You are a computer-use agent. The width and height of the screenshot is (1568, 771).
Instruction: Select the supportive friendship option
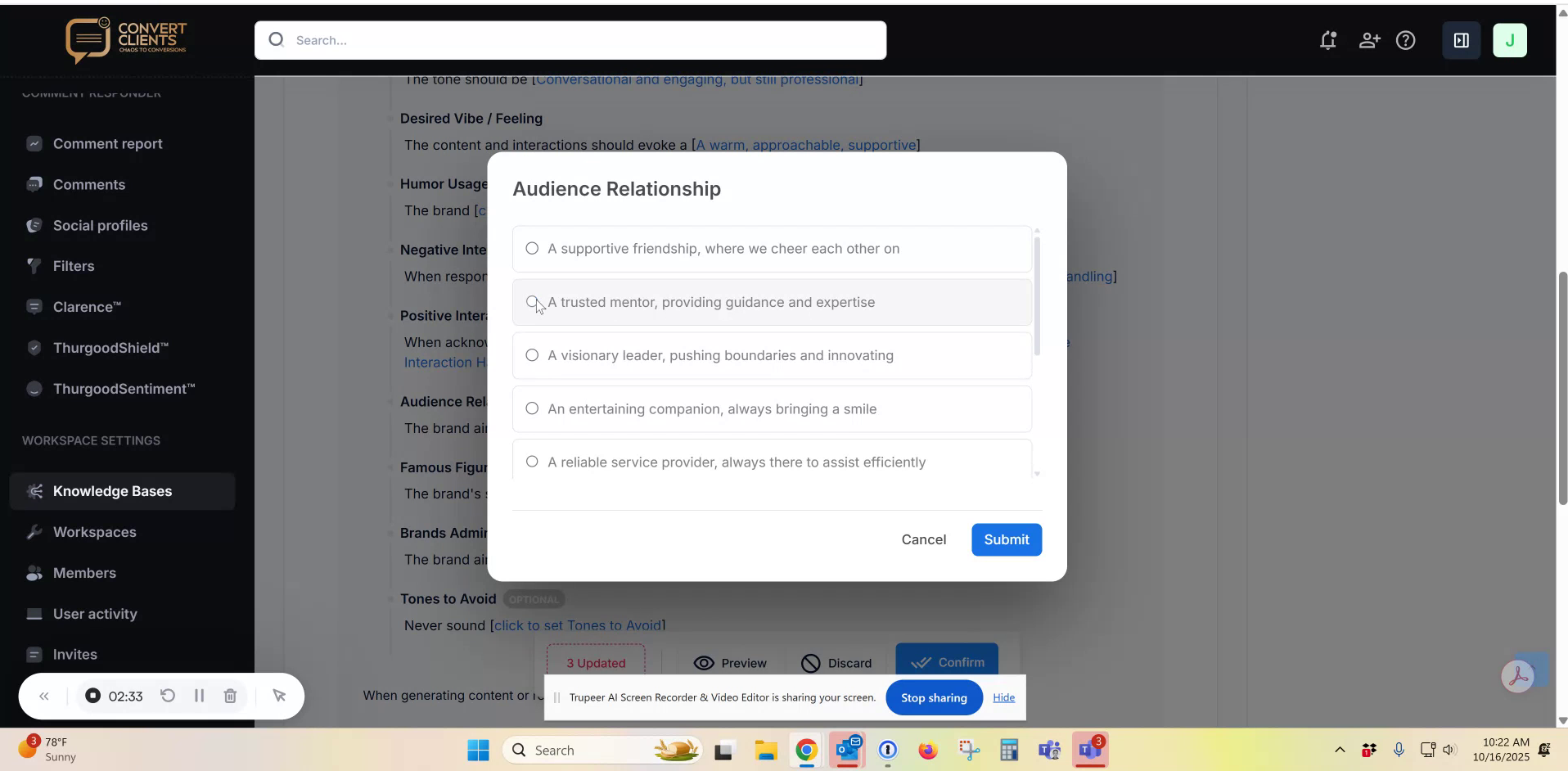[x=532, y=249]
